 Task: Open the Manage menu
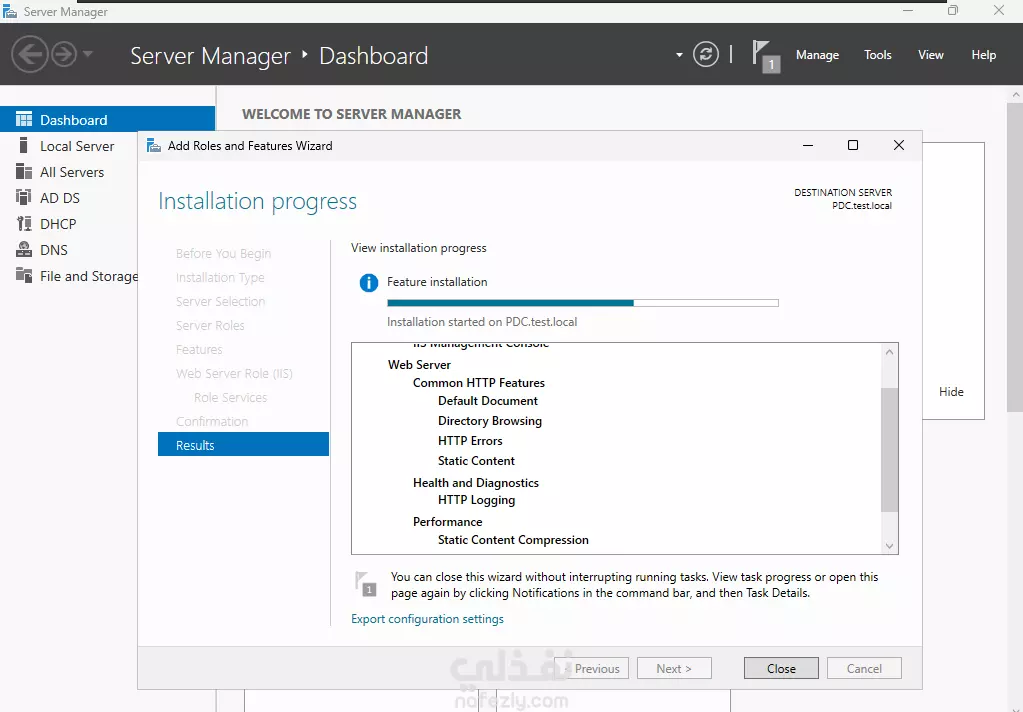817,55
